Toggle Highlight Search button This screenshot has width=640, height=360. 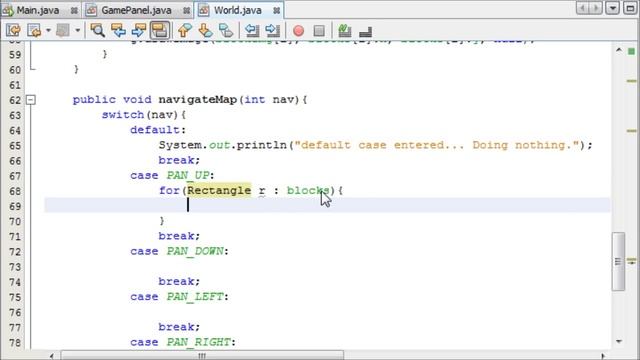point(160,30)
